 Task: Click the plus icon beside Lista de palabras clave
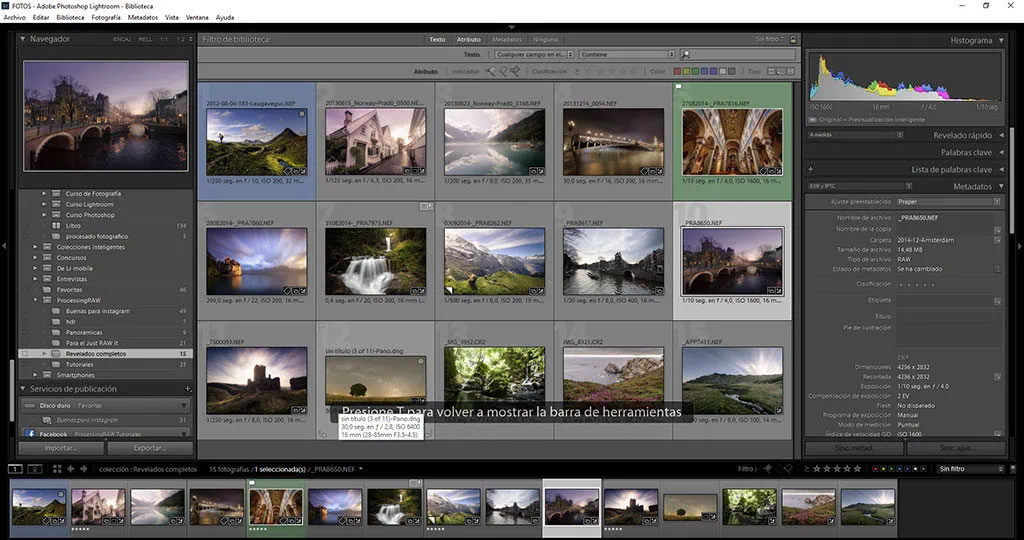[x=811, y=170]
